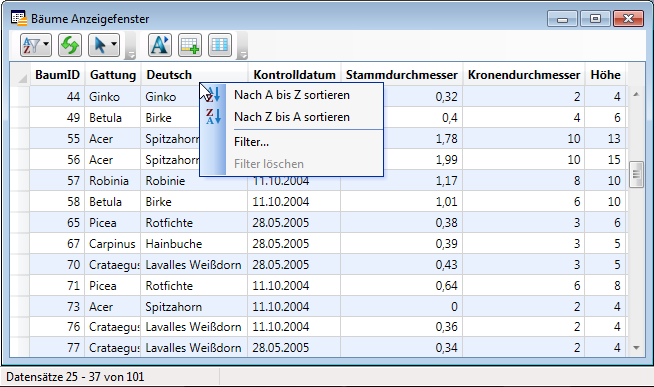
Task: Click the Höhe column header
Action: [606, 75]
